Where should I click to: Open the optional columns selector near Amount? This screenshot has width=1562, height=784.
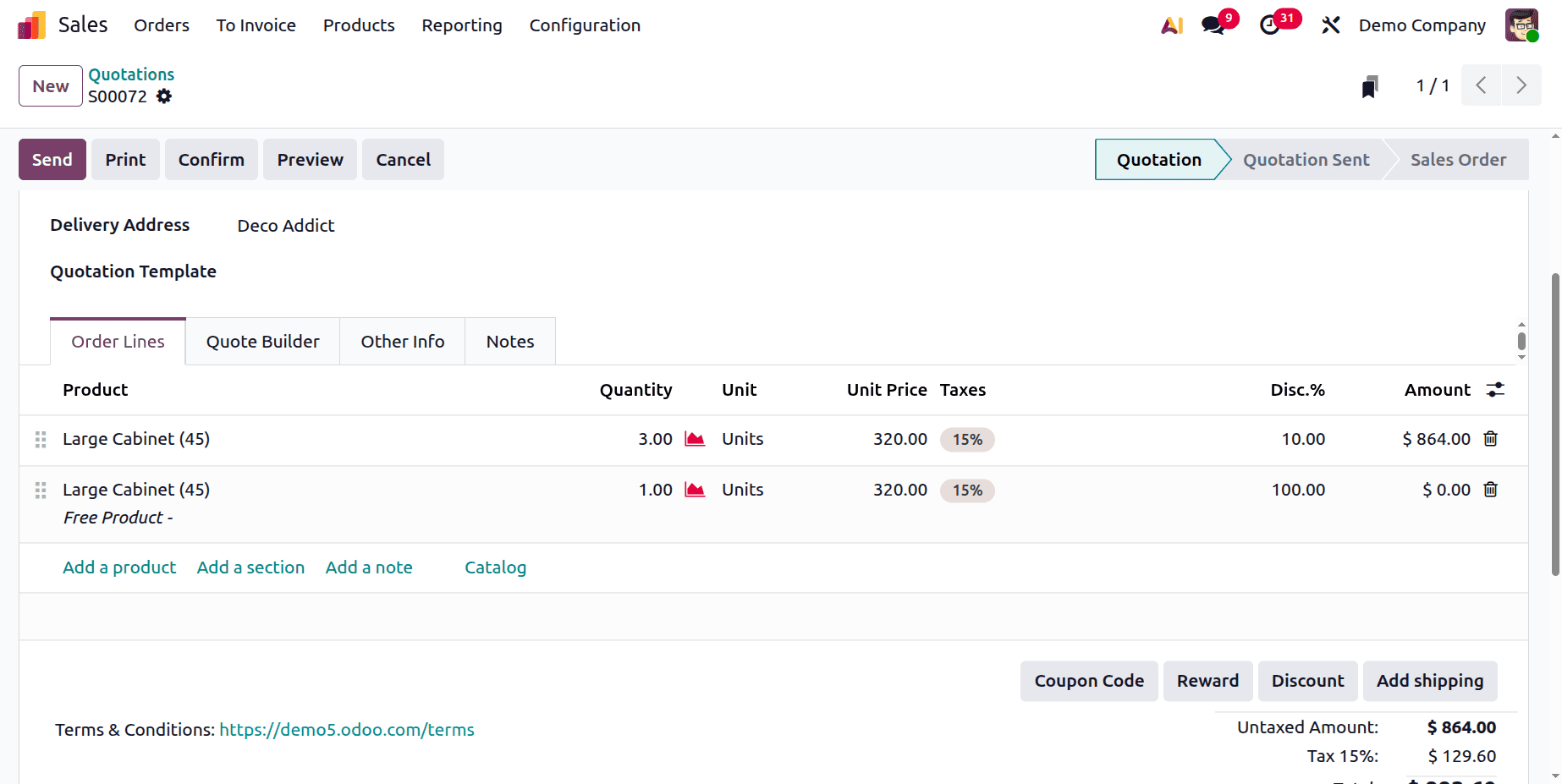pyautogui.click(x=1495, y=390)
